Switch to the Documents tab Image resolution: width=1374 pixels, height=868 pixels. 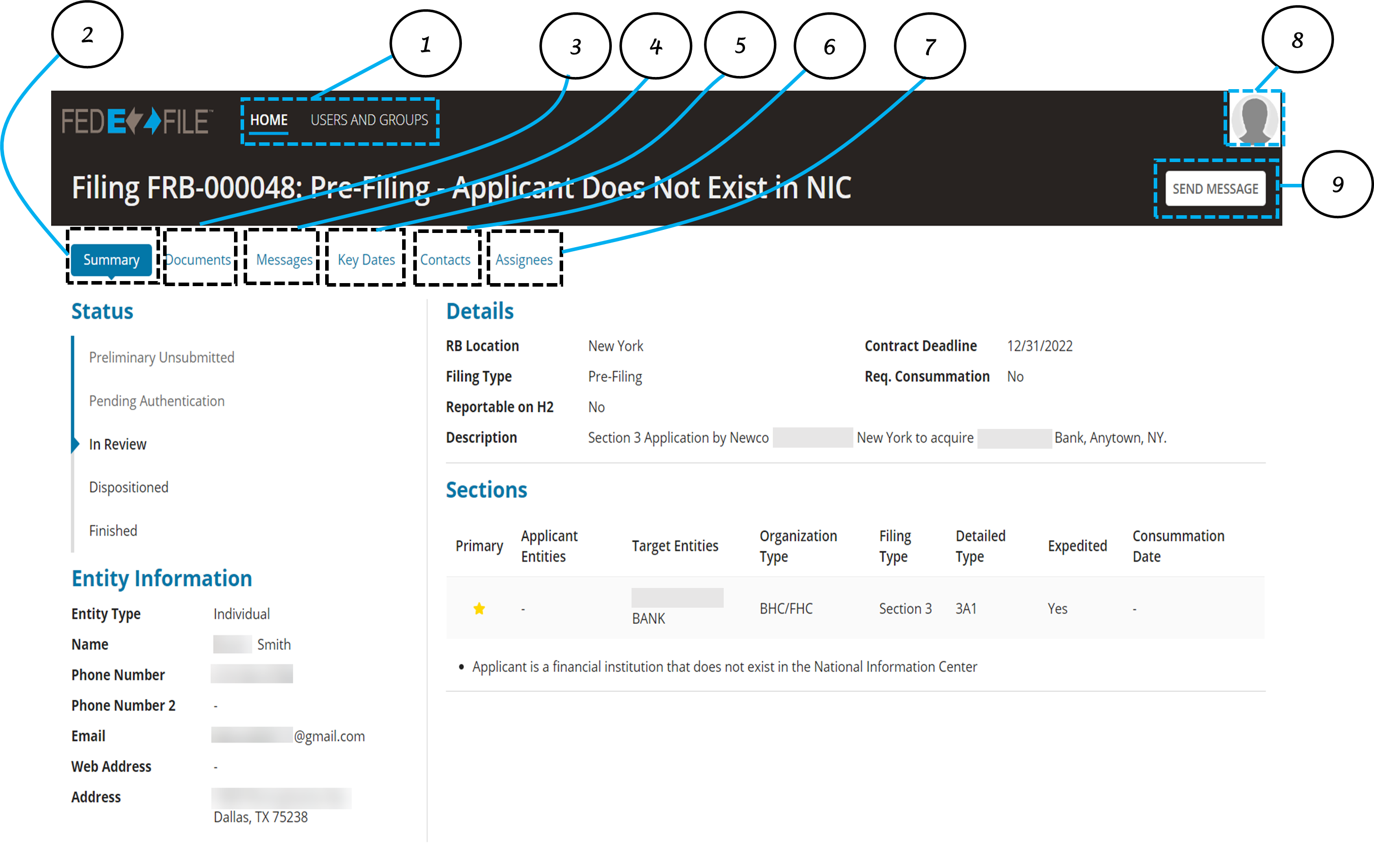click(199, 260)
